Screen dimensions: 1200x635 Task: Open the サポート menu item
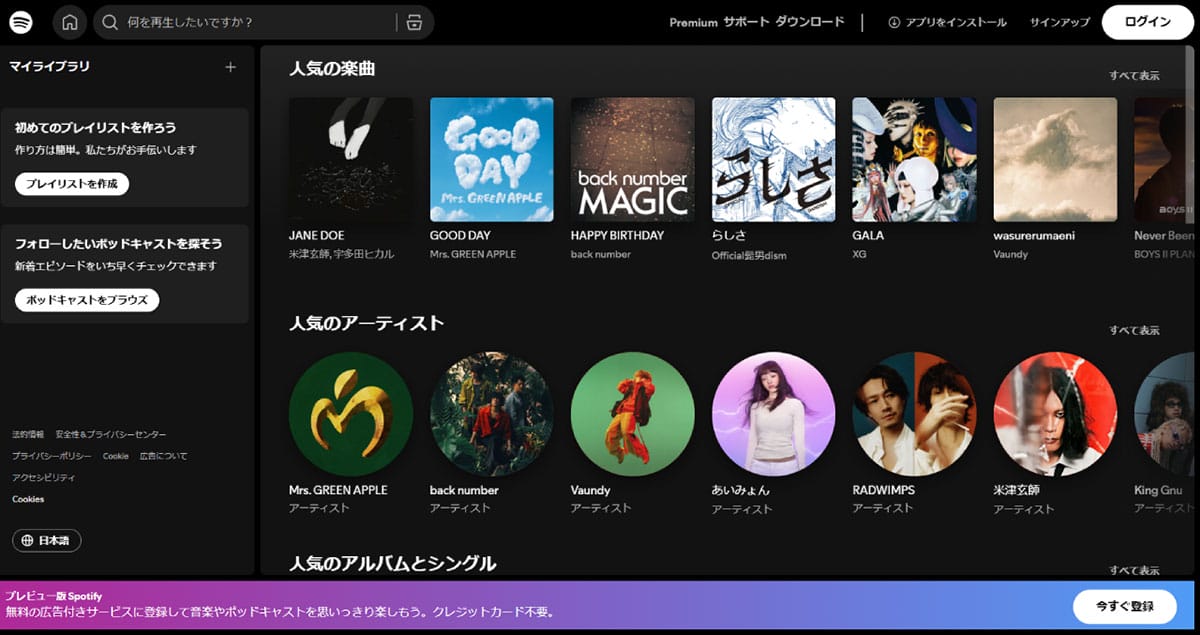coord(747,22)
